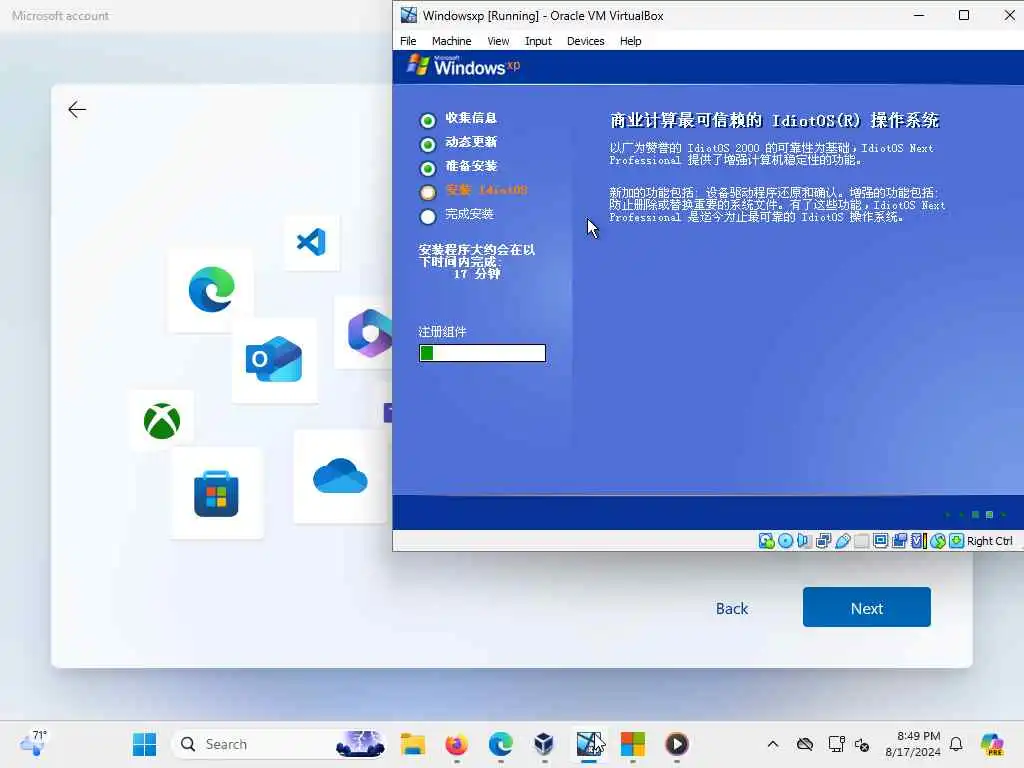The height and width of the screenshot is (768, 1024).
Task: Click the keyboard capture arrow icon beside Right Ctrl
Action: [957, 541]
